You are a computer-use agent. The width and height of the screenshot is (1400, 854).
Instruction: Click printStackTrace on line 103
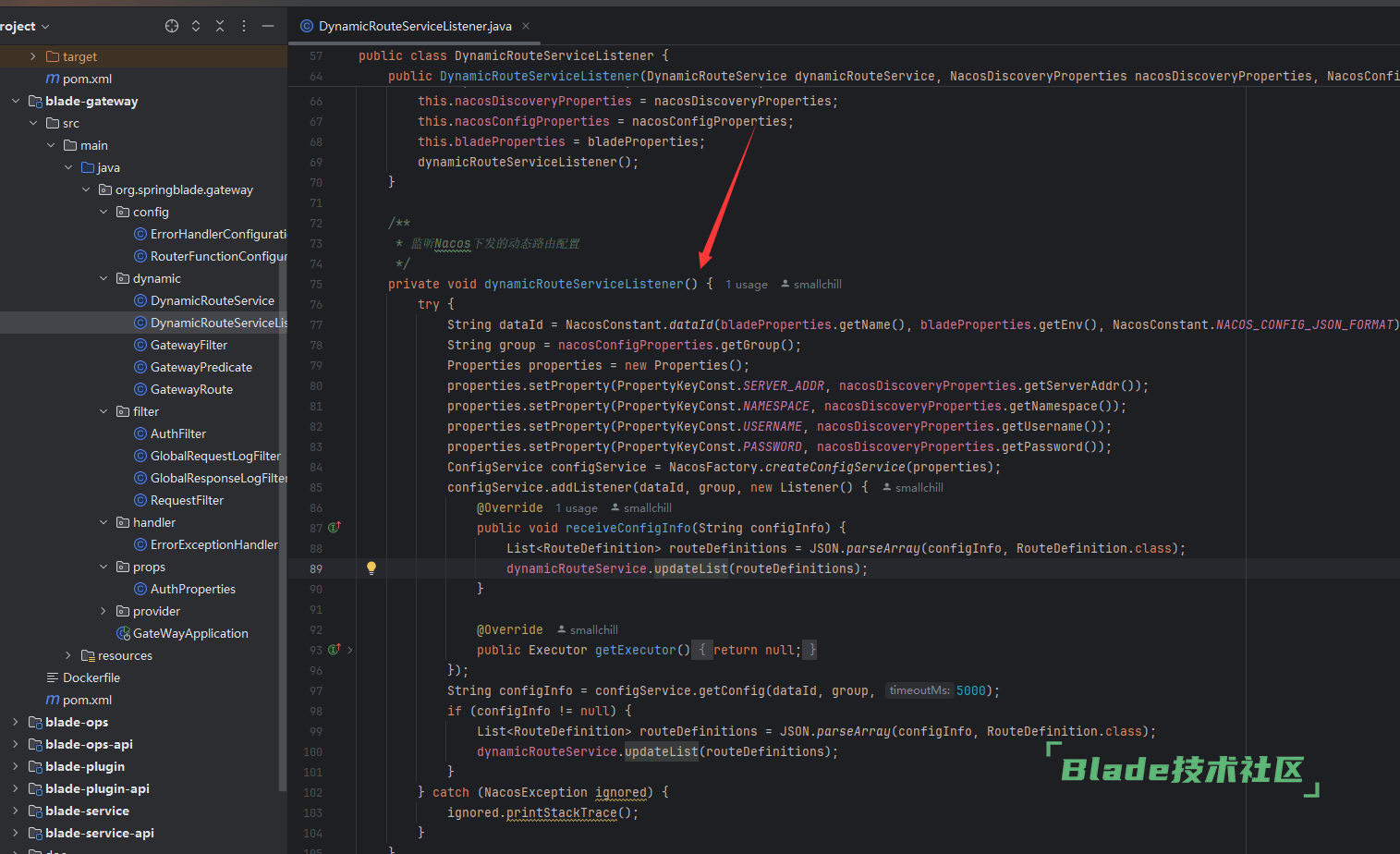(x=562, y=812)
